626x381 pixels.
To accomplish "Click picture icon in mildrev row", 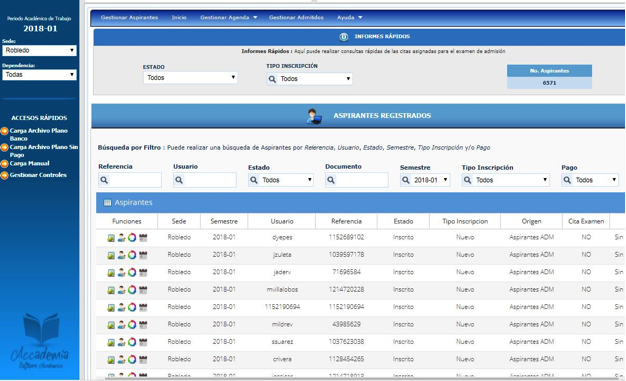I will tap(111, 325).
